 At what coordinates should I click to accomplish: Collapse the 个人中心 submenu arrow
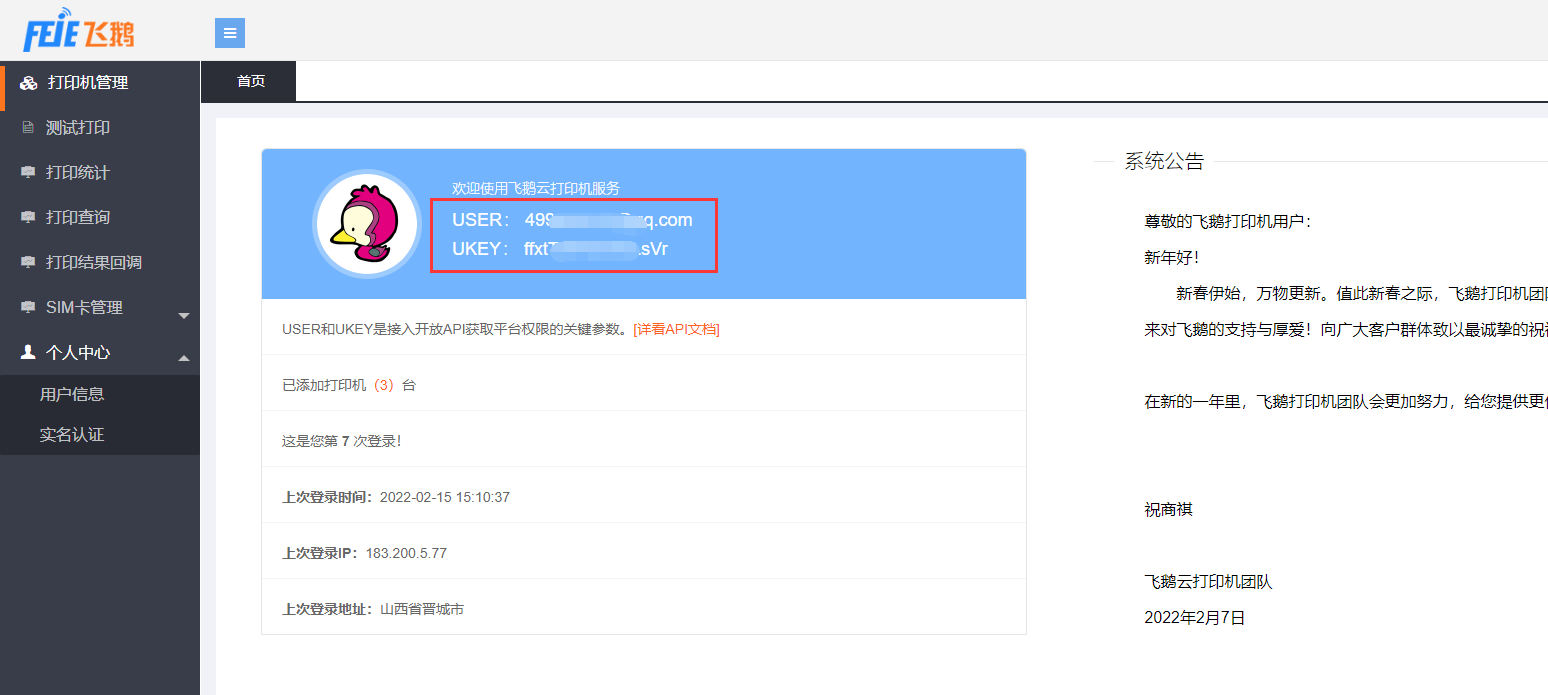click(x=184, y=358)
